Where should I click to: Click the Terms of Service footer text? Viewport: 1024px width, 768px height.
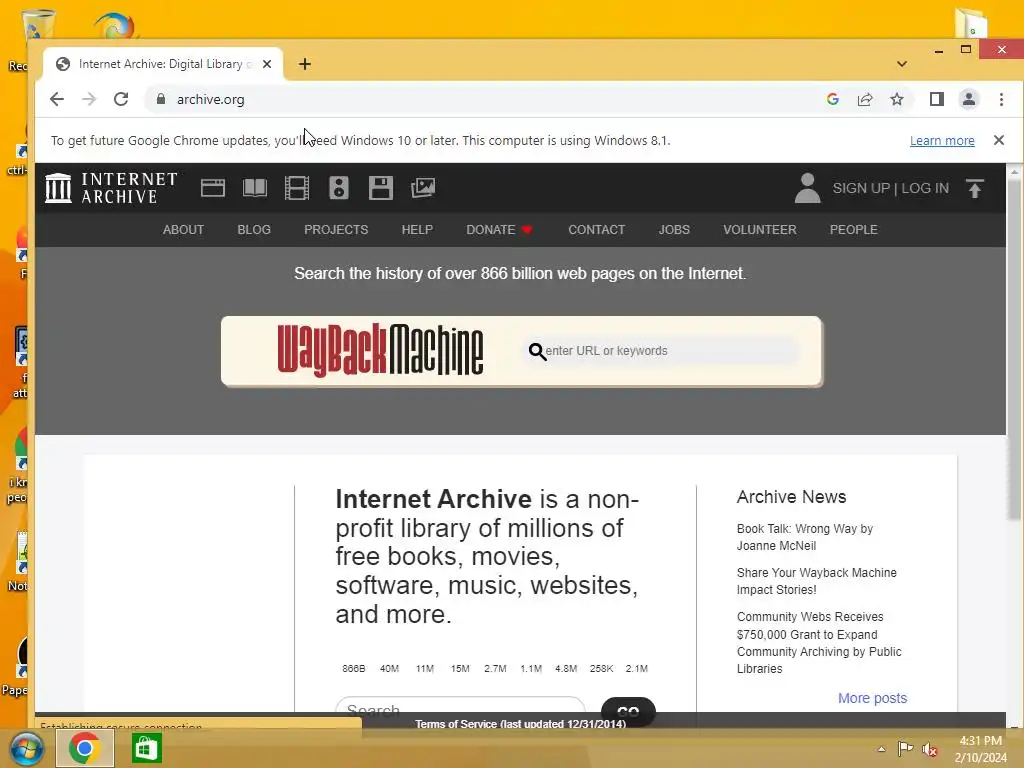click(x=520, y=724)
